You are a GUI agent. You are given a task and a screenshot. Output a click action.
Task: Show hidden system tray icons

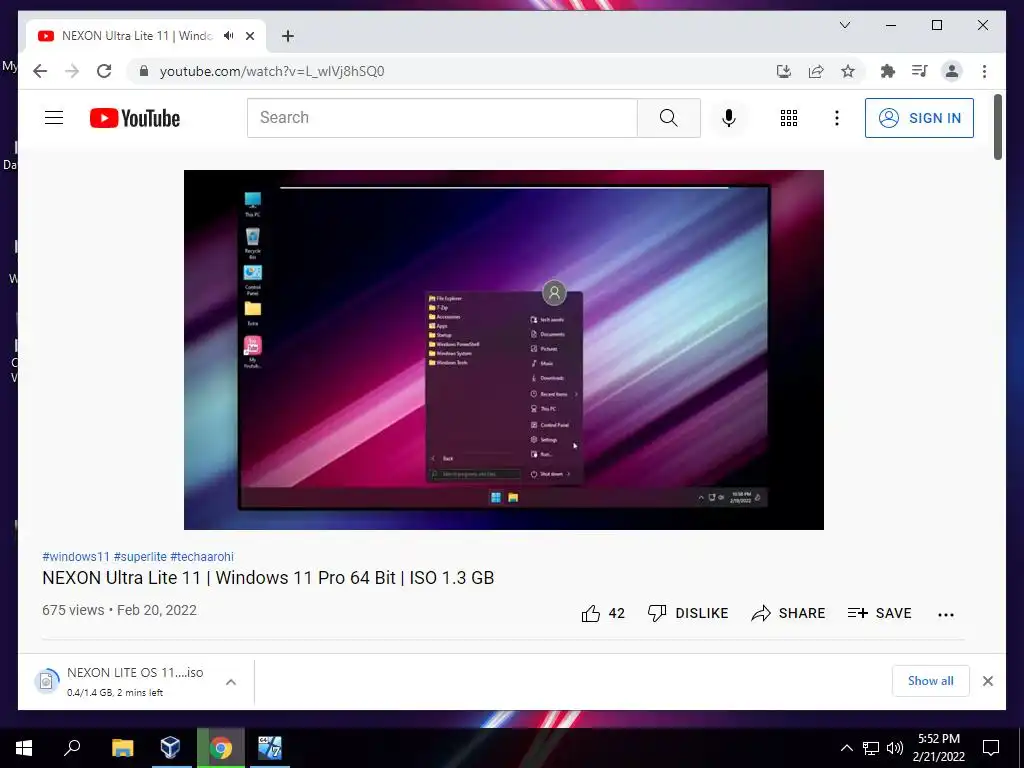846,748
